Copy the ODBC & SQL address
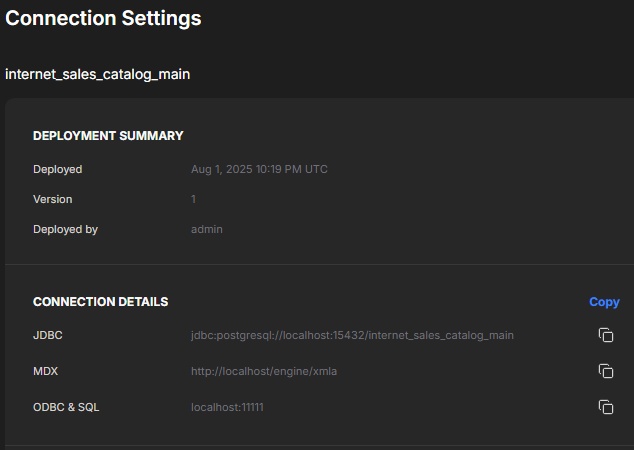634x450 pixels. pyautogui.click(x=605, y=407)
